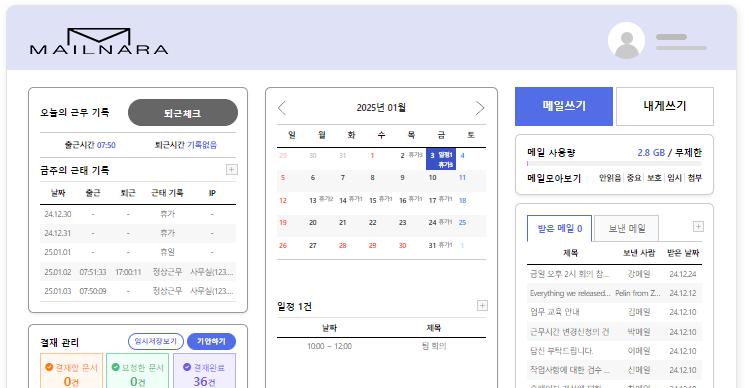Filter mail by 안읽음
This screenshot has height=388, width=745.
(610, 178)
